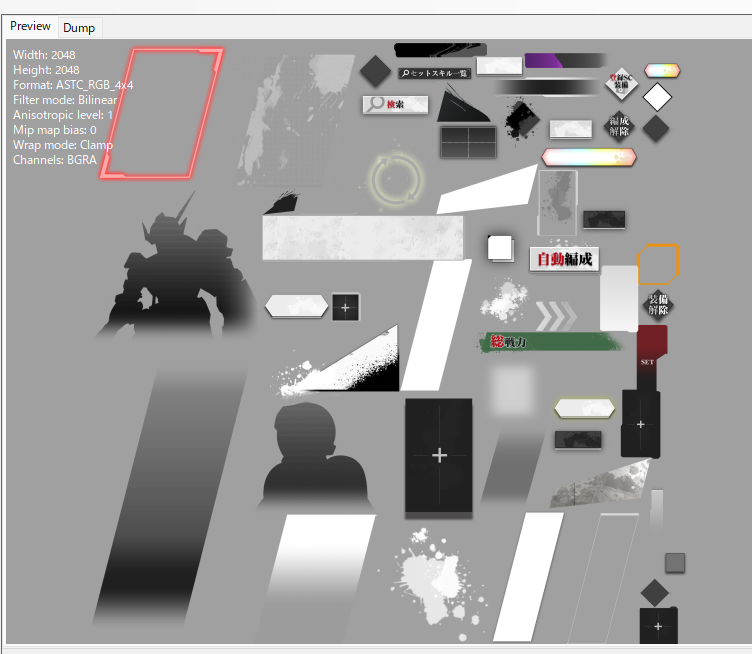
Task: Click the white diamond with black border
Action: 657,98
